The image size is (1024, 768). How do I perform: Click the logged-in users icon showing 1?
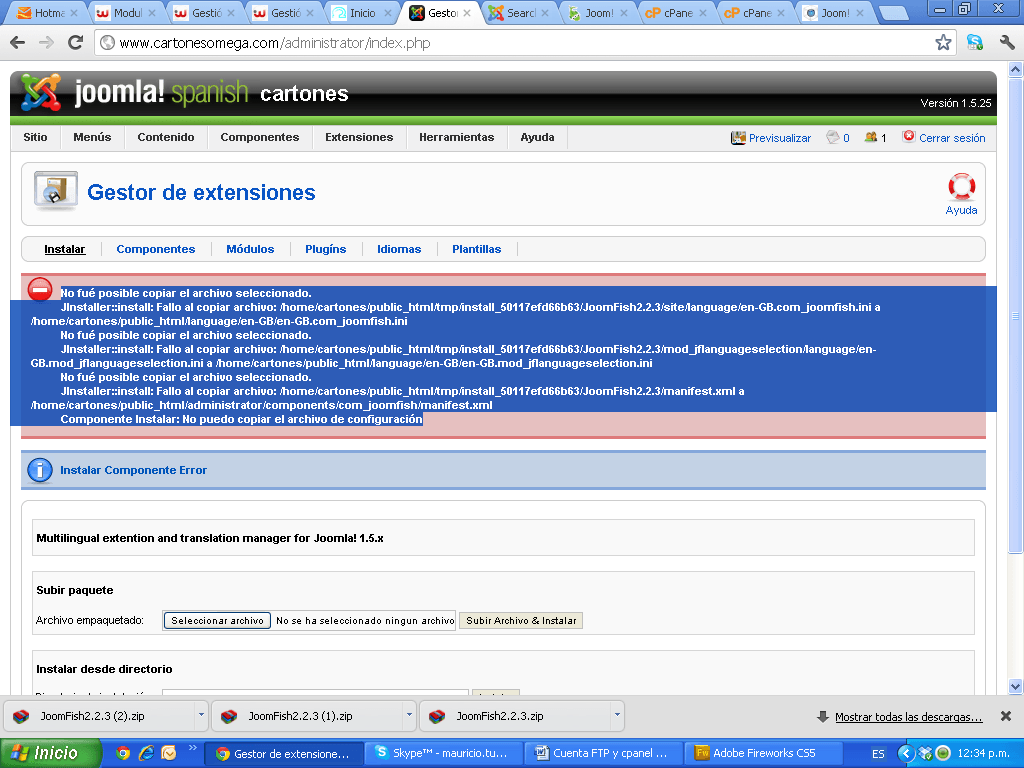pos(871,137)
